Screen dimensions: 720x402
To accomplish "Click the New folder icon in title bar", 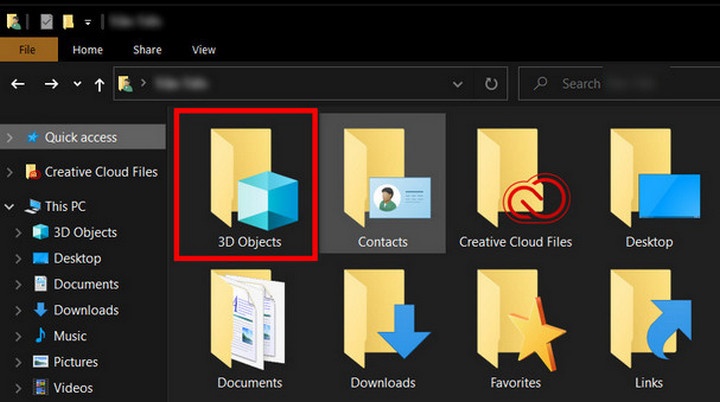I will pos(68,21).
